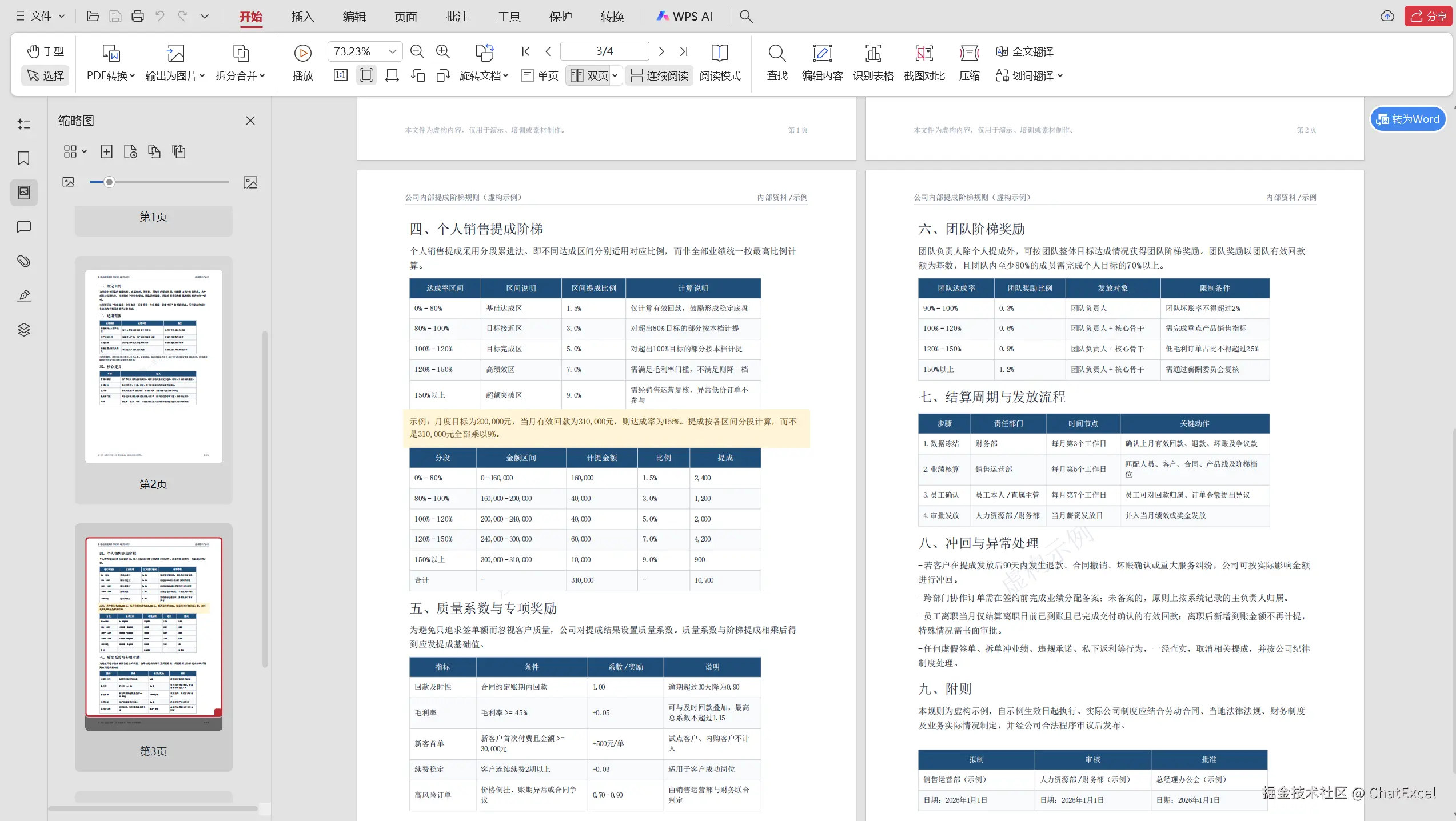Open the bookmark panel in left sidebar
This screenshot has width=1456, height=821.
pyautogui.click(x=23, y=158)
